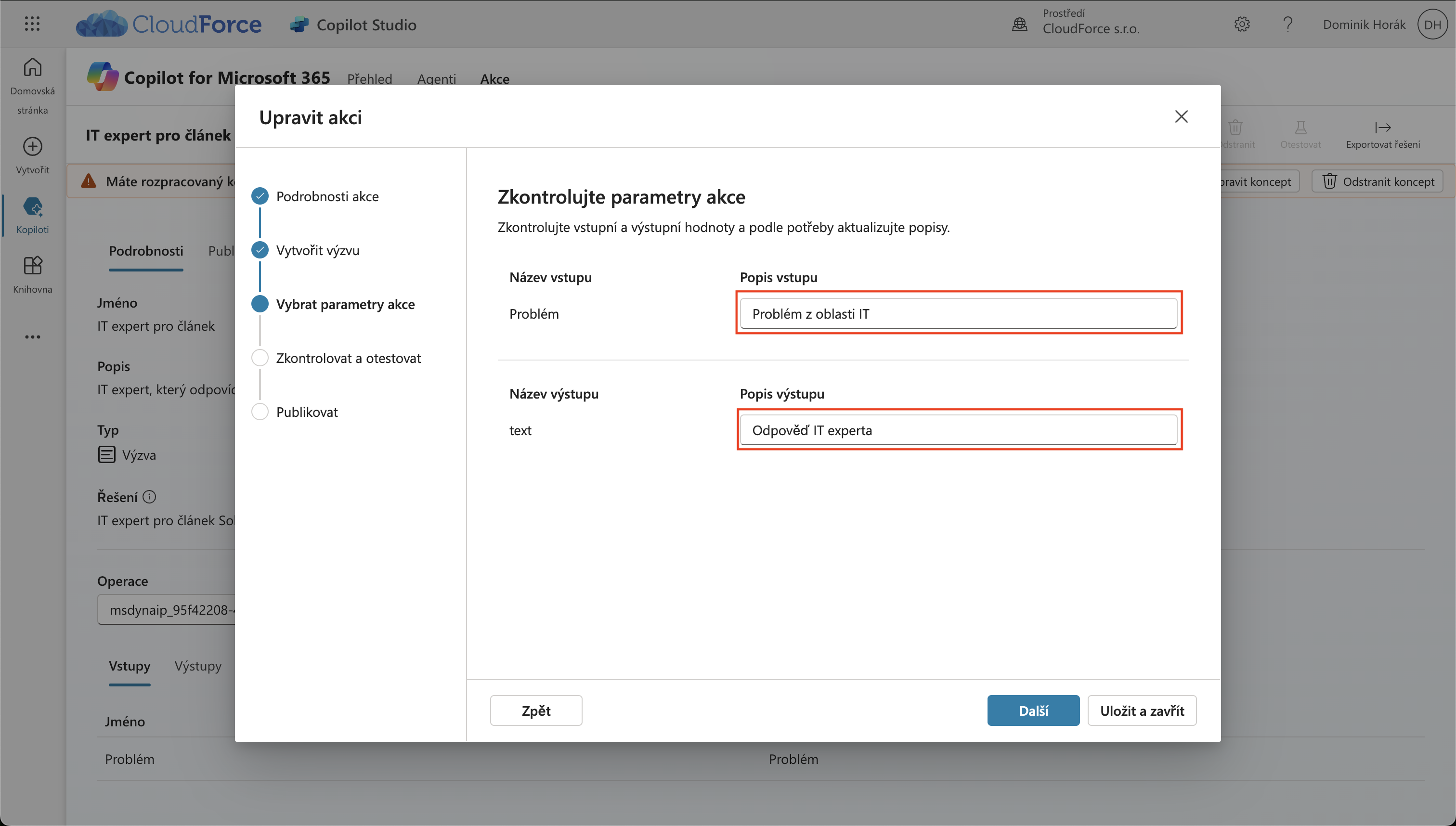Expand the sidebar ellipsis options
This screenshot has width=1456, height=826.
click(x=32, y=336)
